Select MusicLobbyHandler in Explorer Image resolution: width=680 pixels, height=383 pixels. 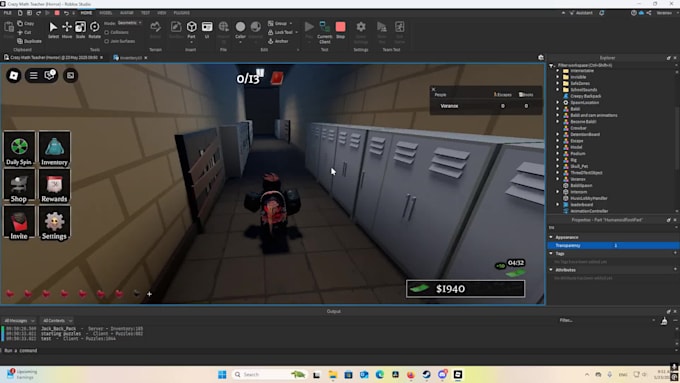point(588,198)
